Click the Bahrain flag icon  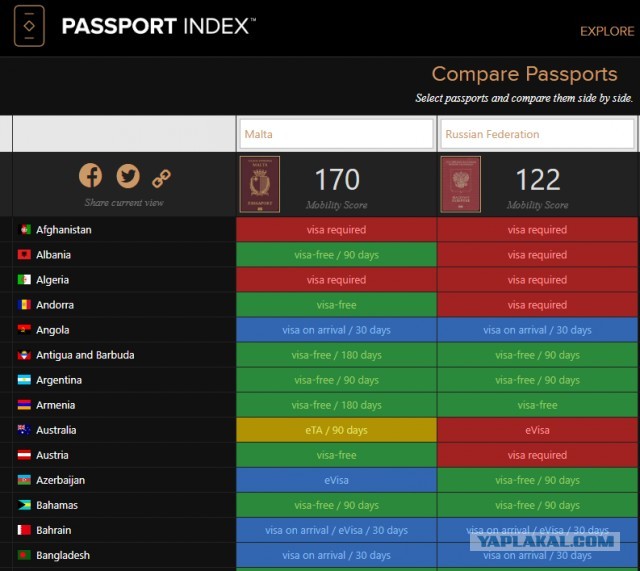point(24,530)
